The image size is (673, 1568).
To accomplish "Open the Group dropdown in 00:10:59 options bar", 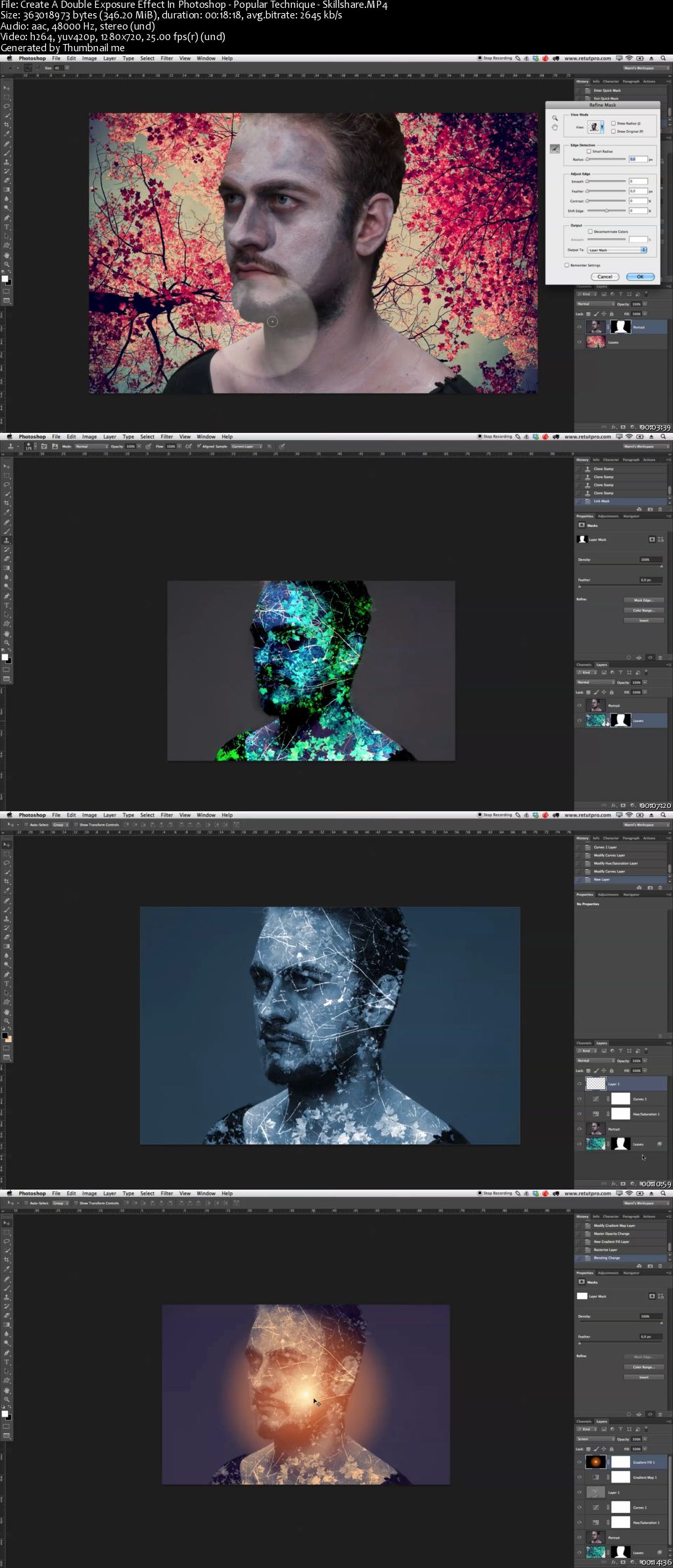I will click(x=60, y=824).
